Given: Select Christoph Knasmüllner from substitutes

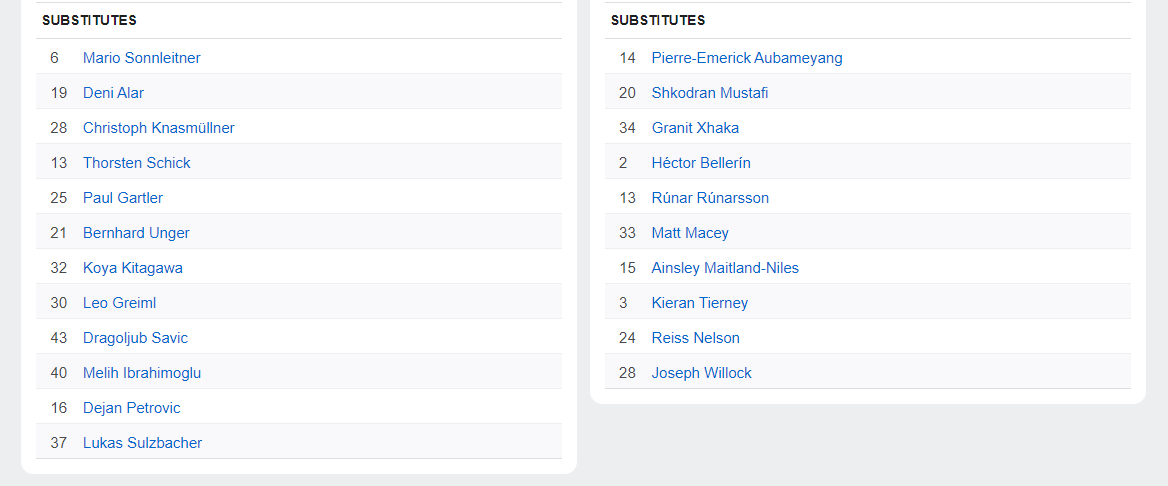Looking at the screenshot, I should point(158,128).
